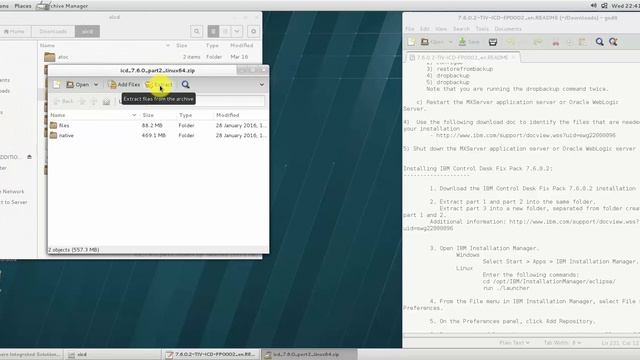Click the Paste icon in gedit toolbar
This screenshot has width=640, height=360.
[582, 42]
